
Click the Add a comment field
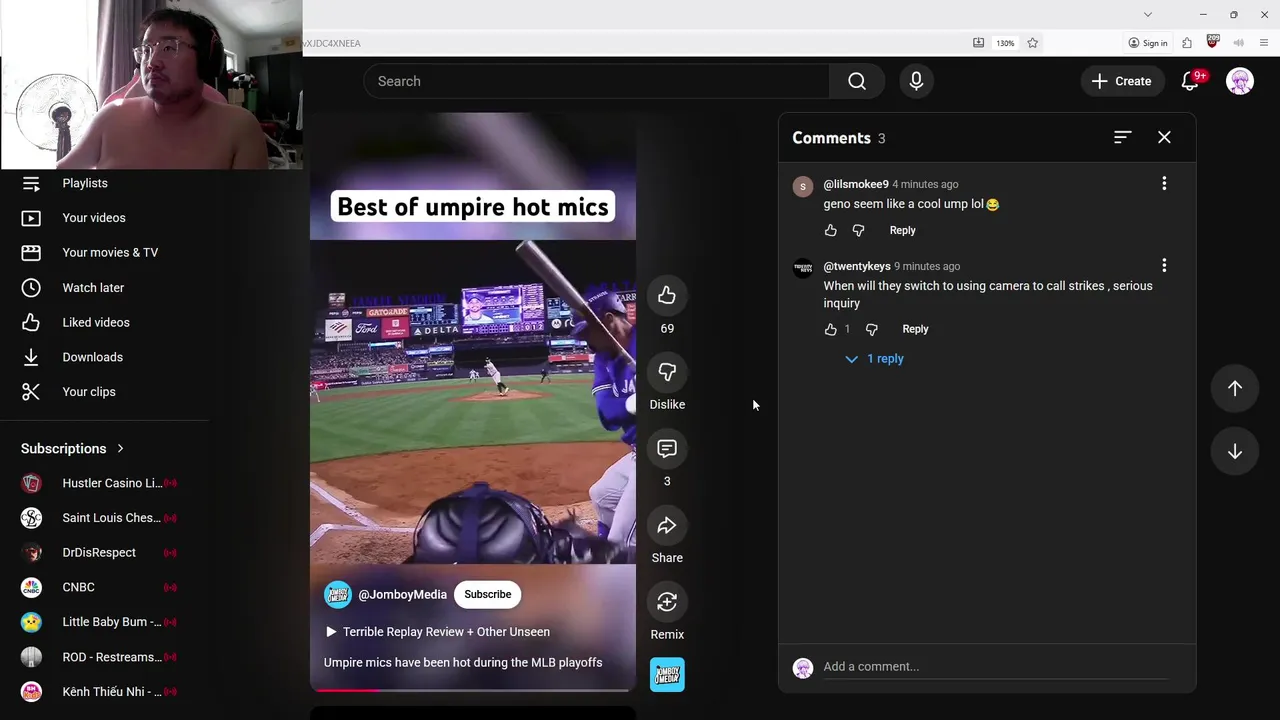tap(995, 667)
